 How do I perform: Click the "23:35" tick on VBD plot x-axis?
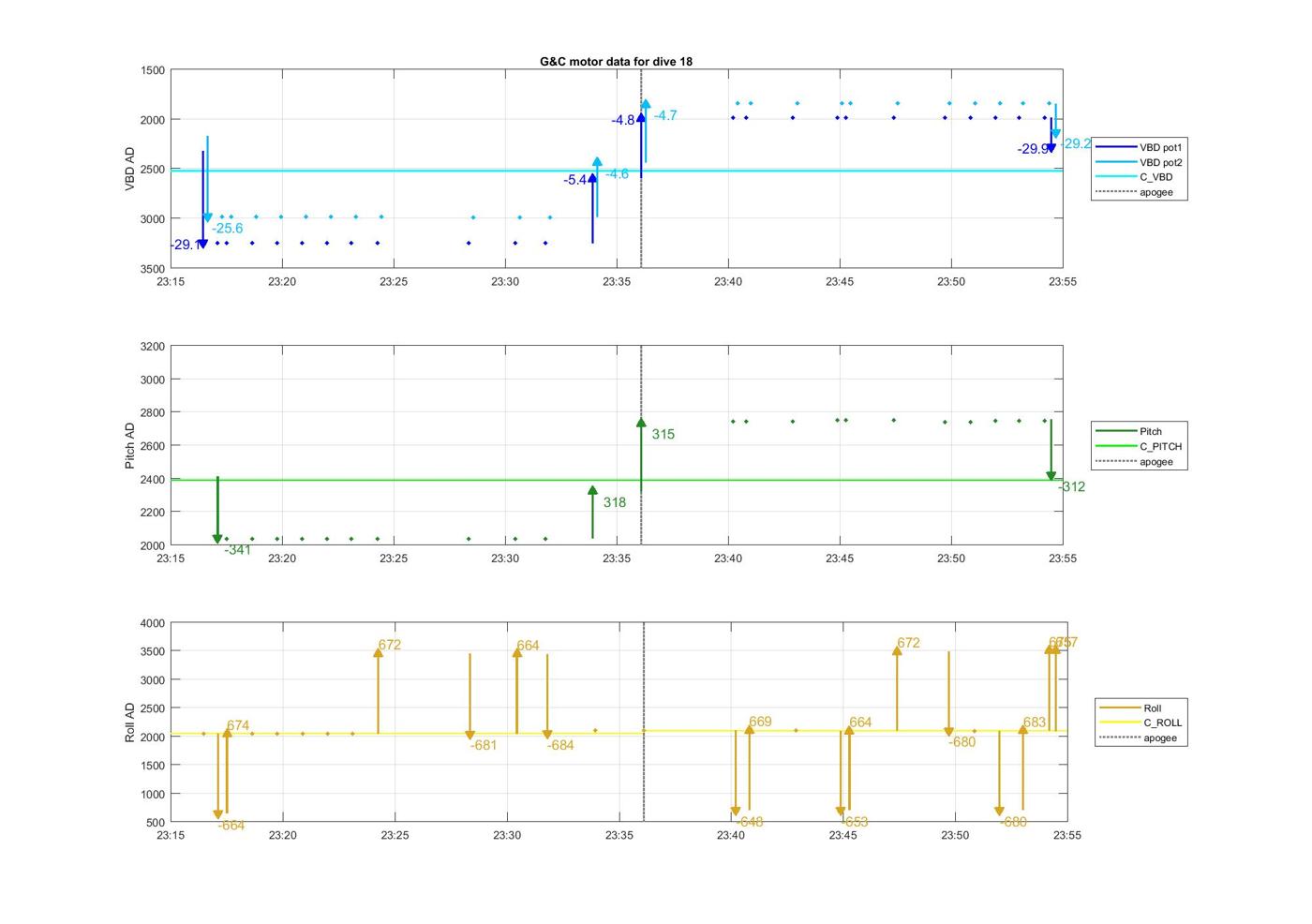point(617,281)
